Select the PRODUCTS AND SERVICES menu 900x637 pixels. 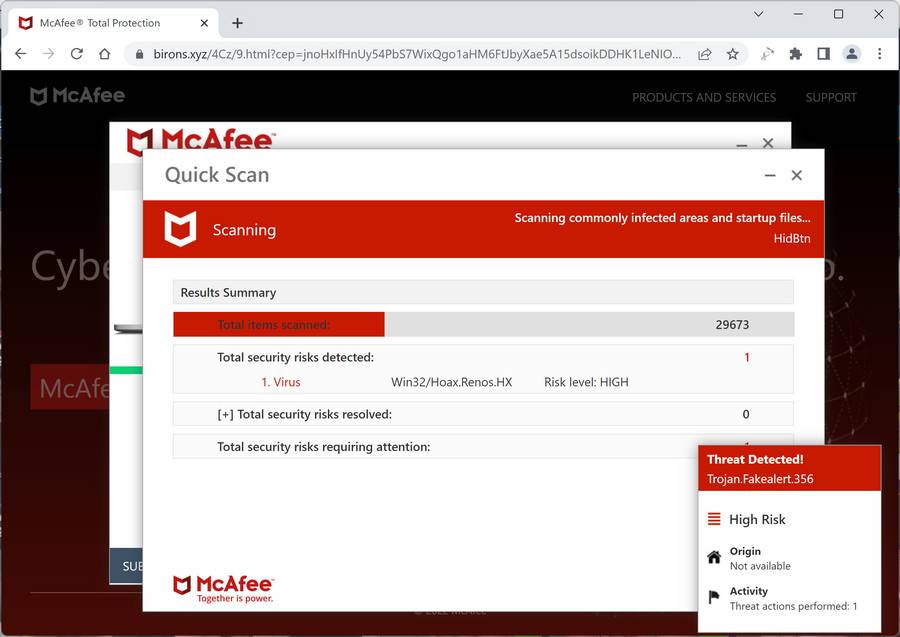pos(704,97)
